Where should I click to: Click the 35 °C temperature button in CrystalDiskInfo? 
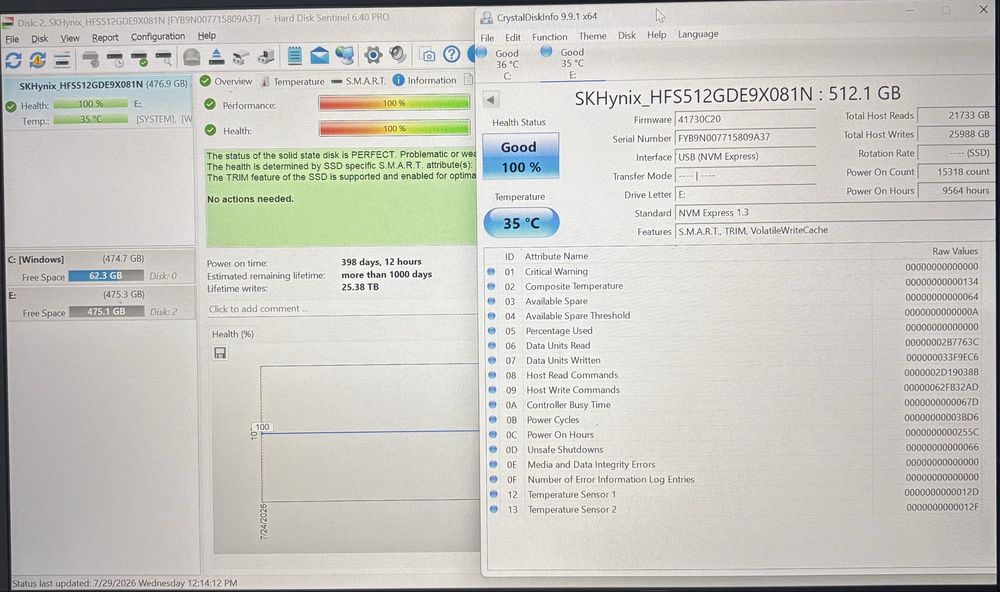(x=522, y=223)
